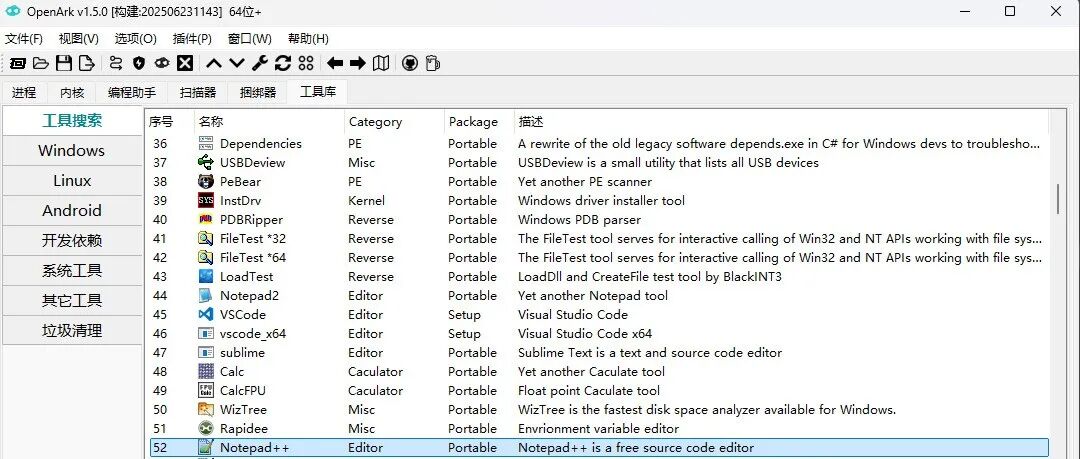1080x459 pixels.
Task: Click the GitHub cat toolbar icon
Action: pos(410,63)
